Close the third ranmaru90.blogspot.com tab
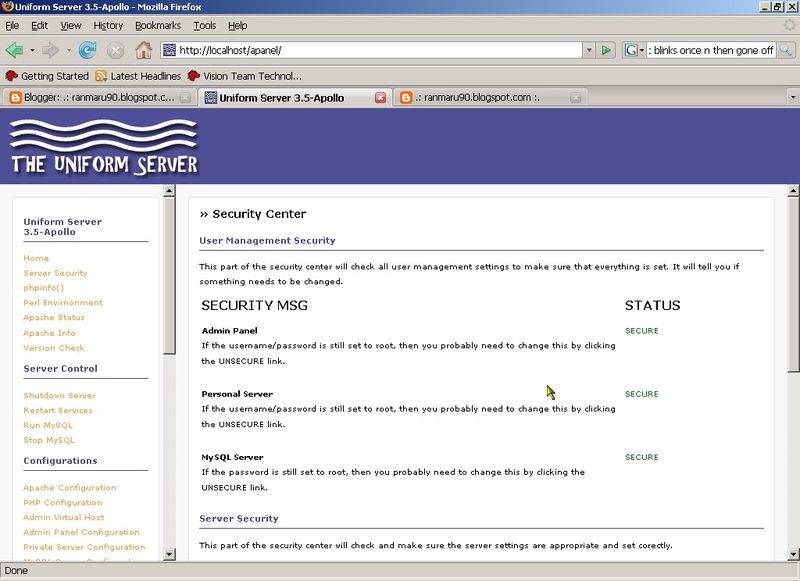Viewport: 800px width, 581px height. 576,97
